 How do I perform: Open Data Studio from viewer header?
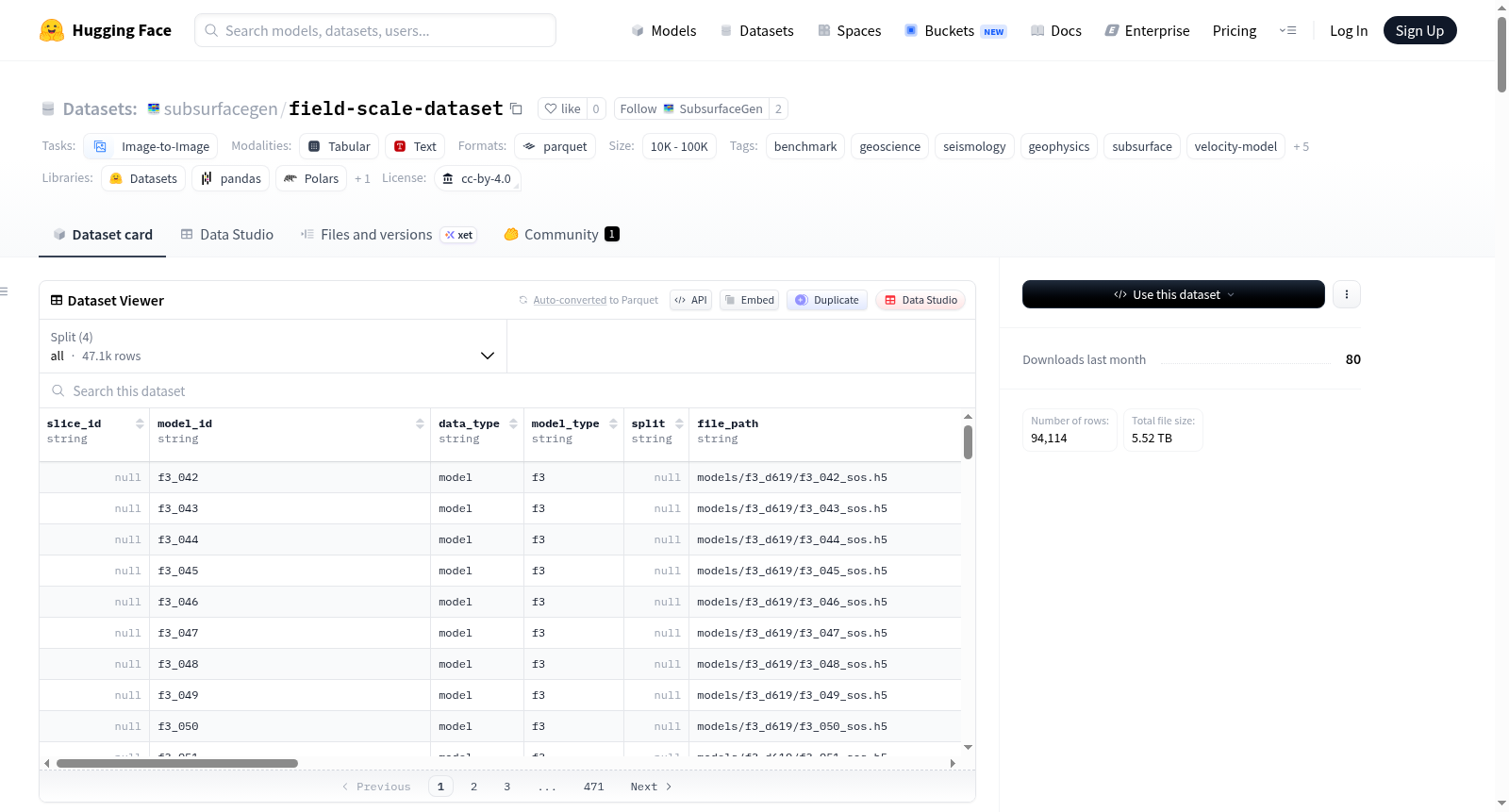(920, 300)
